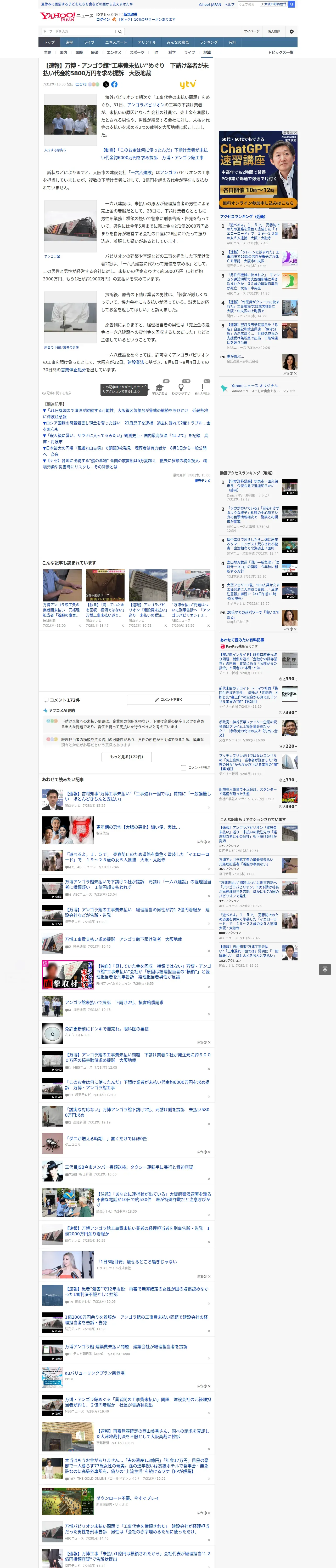This screenshot has width=336, height=1568.
Task: Open the article 万博工事費支払い求め提訴 アンゴラ館
Action: (x=123, y=940)
